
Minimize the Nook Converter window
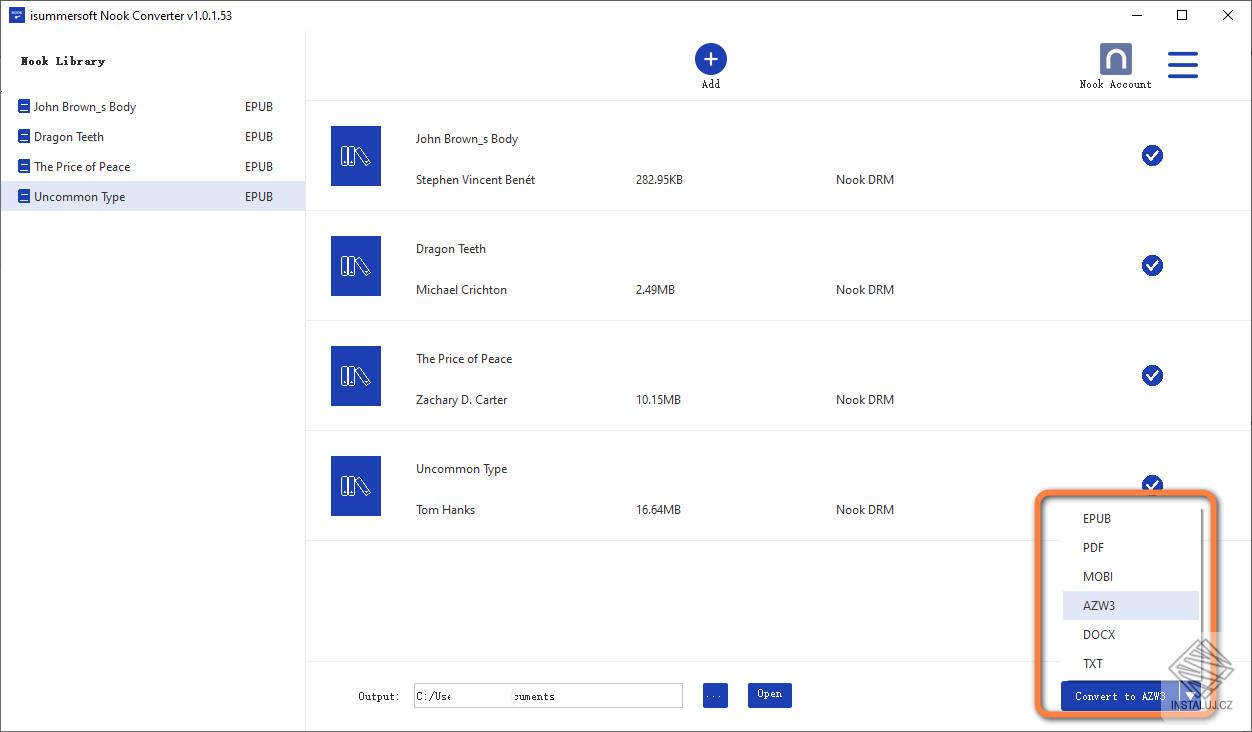1138,15
